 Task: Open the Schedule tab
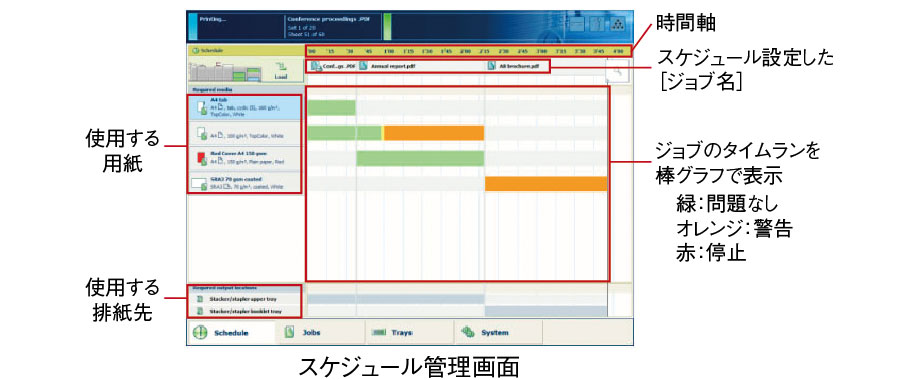231,332
